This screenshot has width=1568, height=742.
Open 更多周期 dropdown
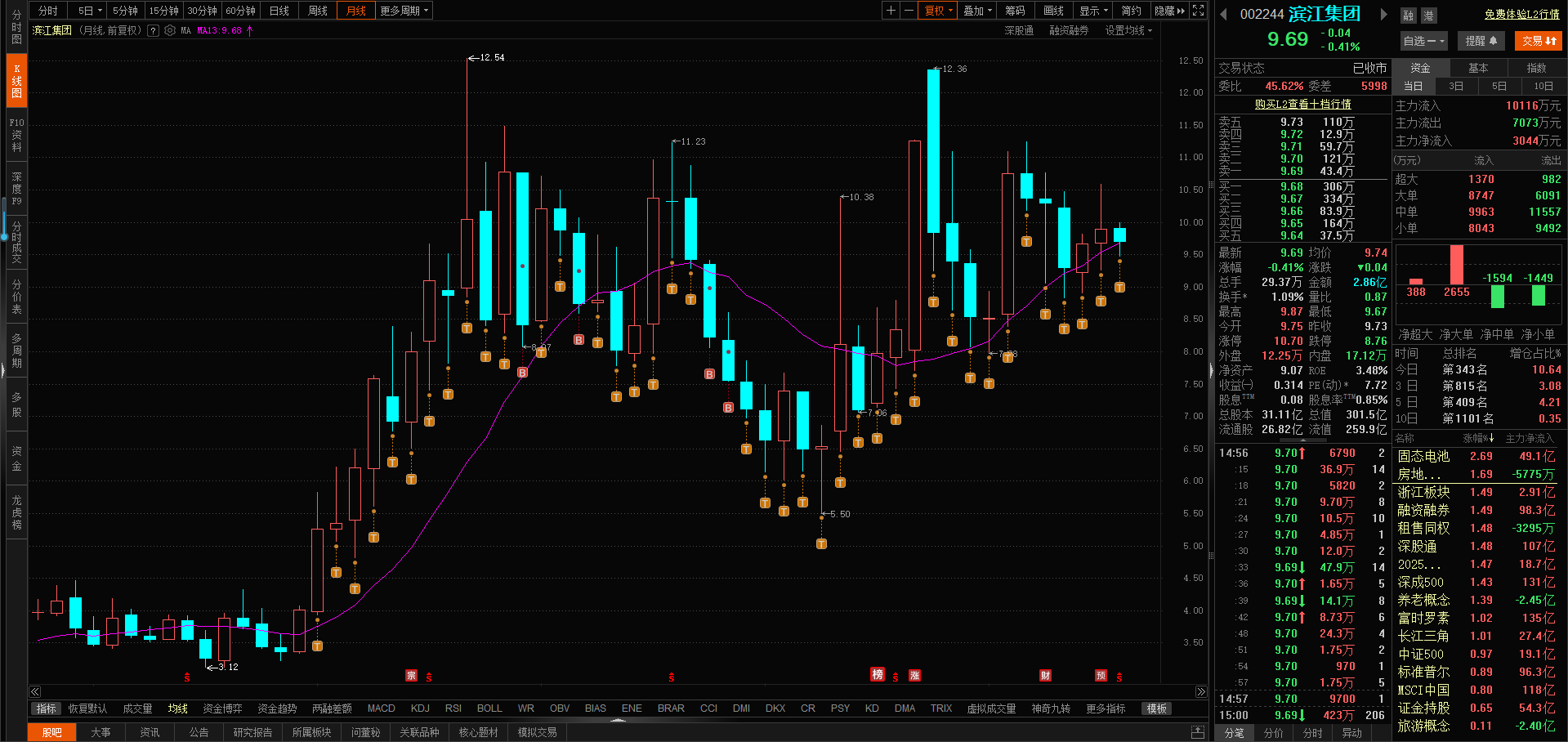tap(404, 11)
